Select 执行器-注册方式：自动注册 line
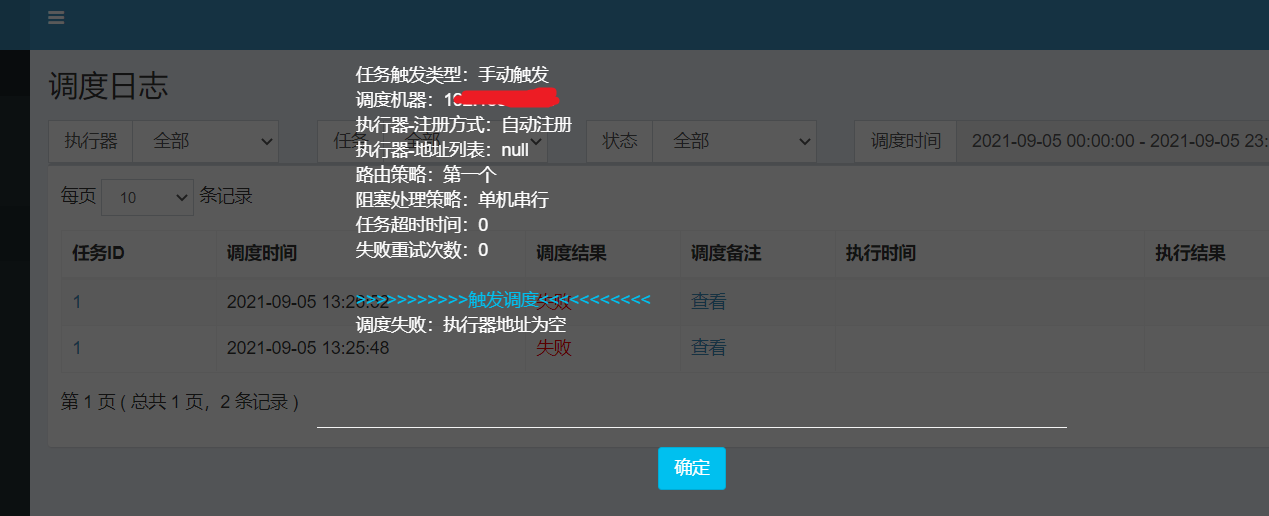 464,124
